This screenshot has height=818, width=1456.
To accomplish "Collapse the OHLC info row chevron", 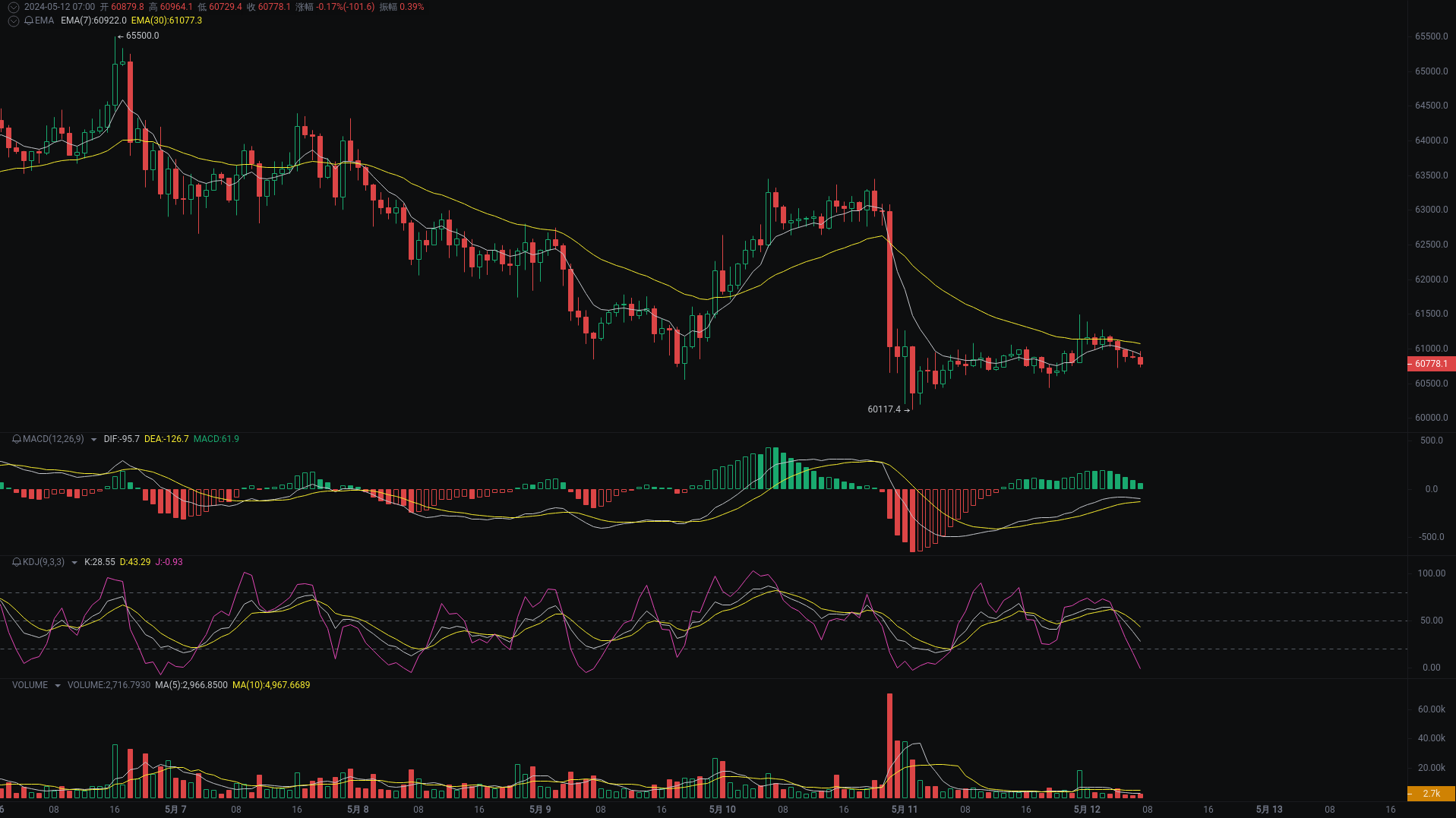I will [x=13, y=7].
